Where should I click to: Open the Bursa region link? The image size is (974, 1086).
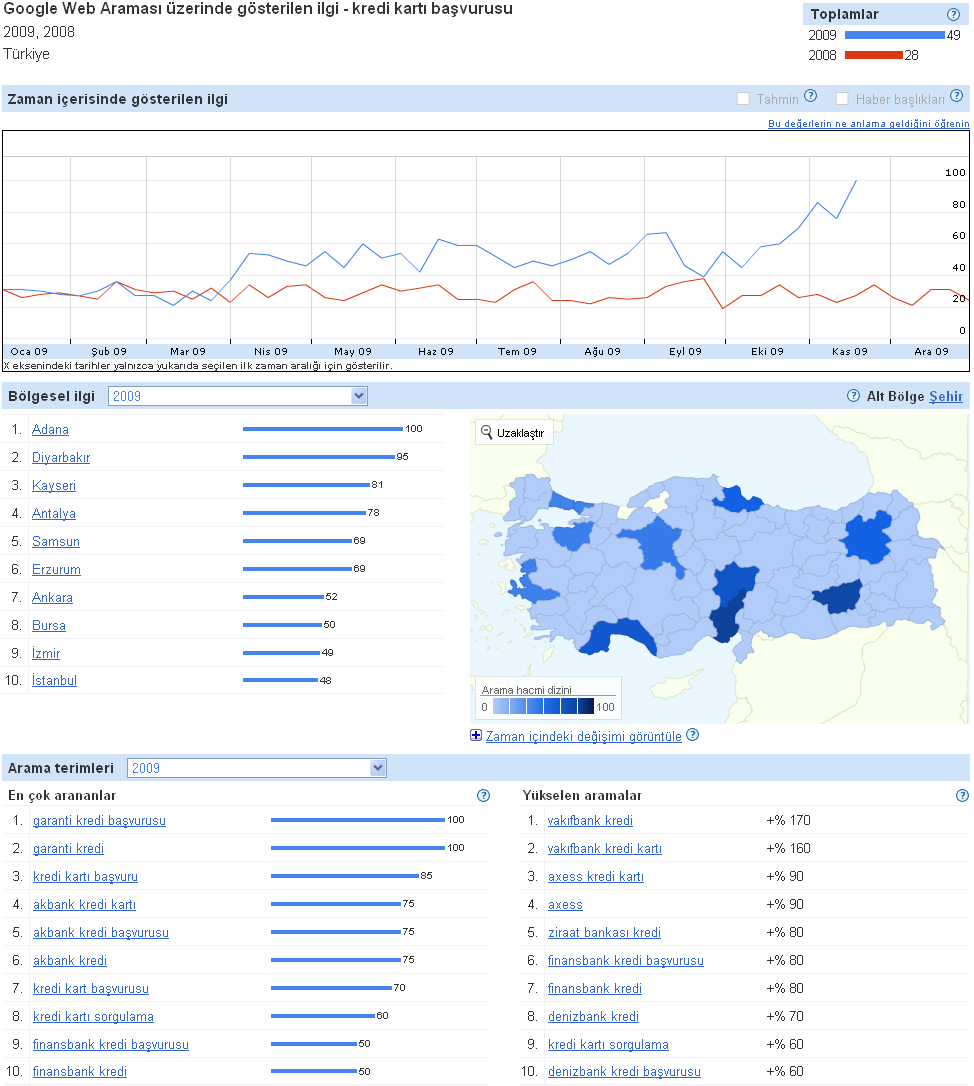(x=48, y=625)
